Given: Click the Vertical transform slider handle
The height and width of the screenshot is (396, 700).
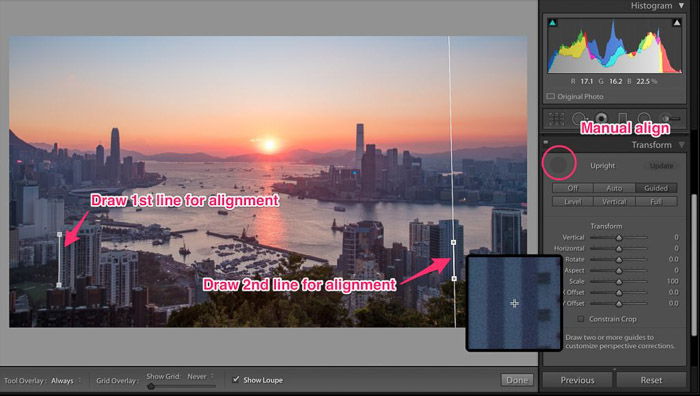Looking at the screenshot, I should [x=619, y=238].
